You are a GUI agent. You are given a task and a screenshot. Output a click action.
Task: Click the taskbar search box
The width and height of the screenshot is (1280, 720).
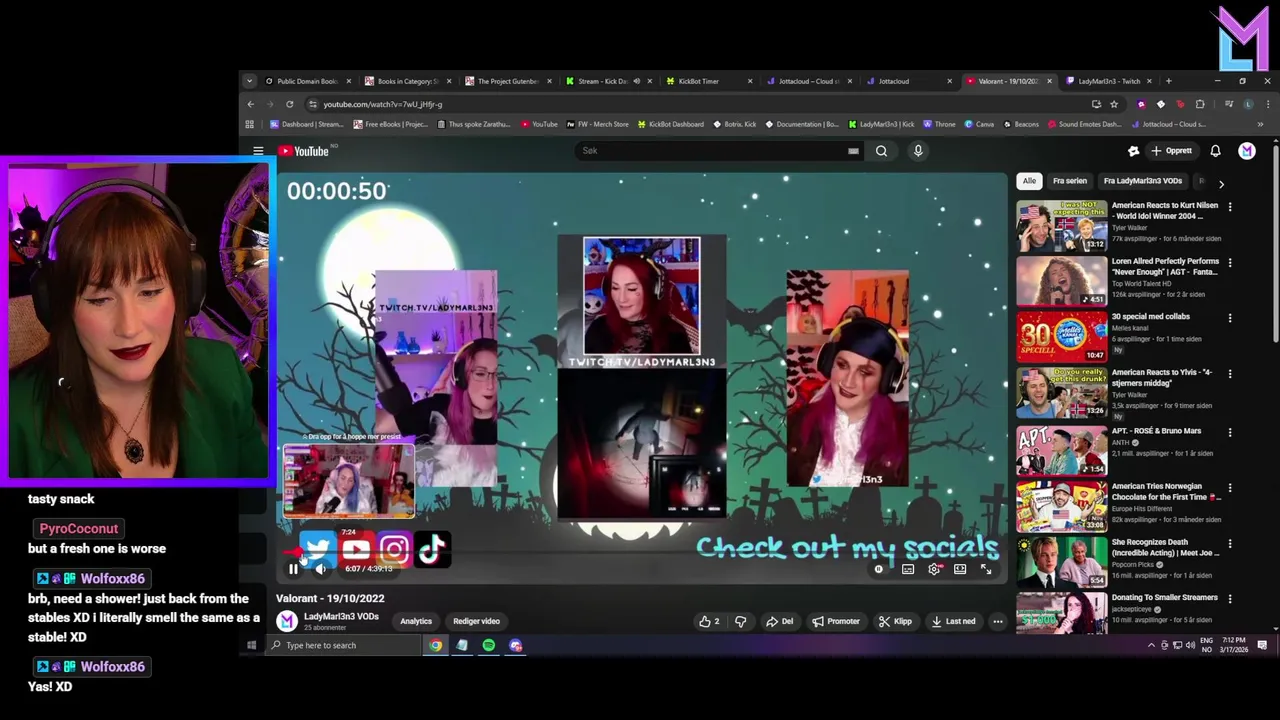pyautogui.click(x=345, y=645)
